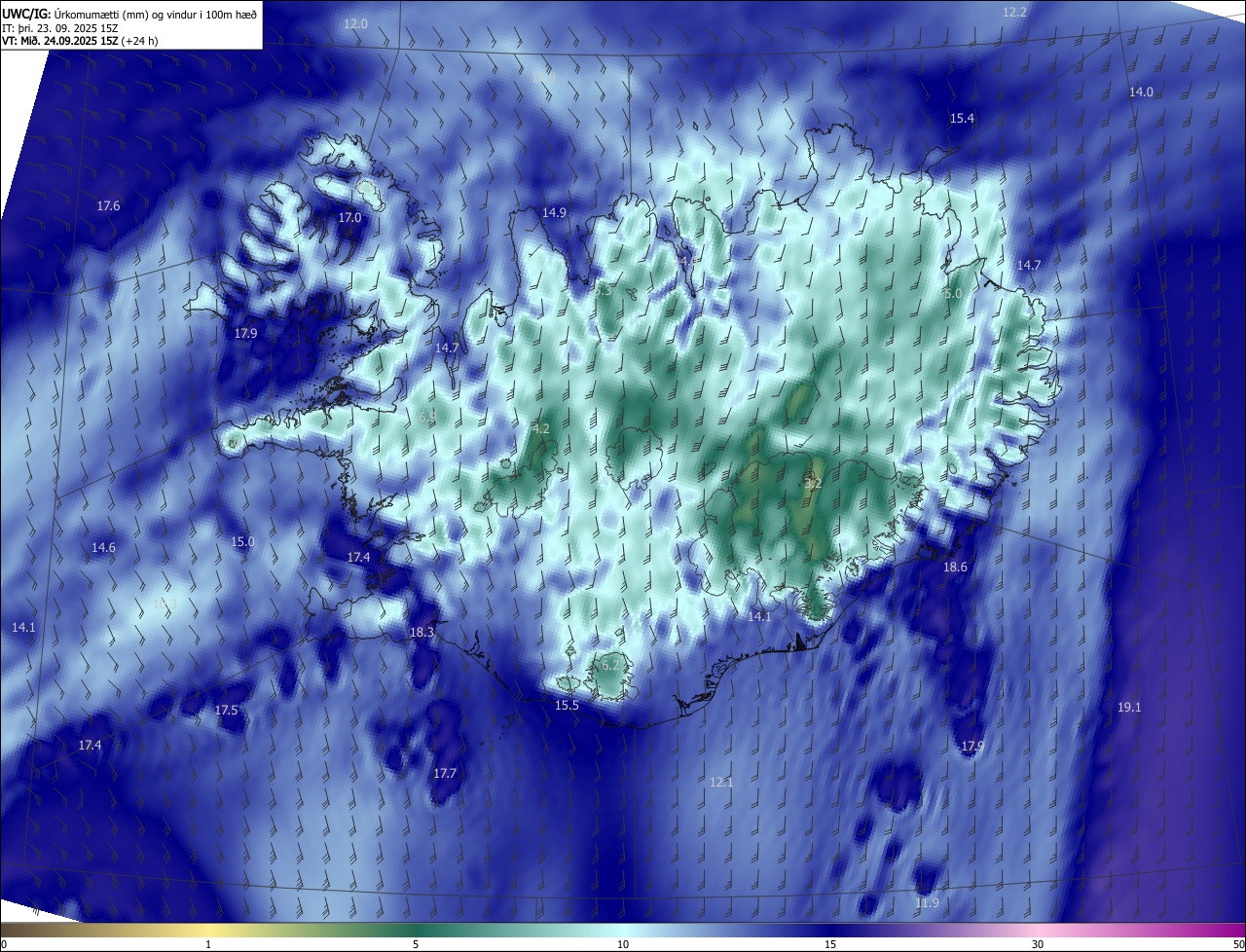Click the 19.1 value label on the map

[1129, 708]
